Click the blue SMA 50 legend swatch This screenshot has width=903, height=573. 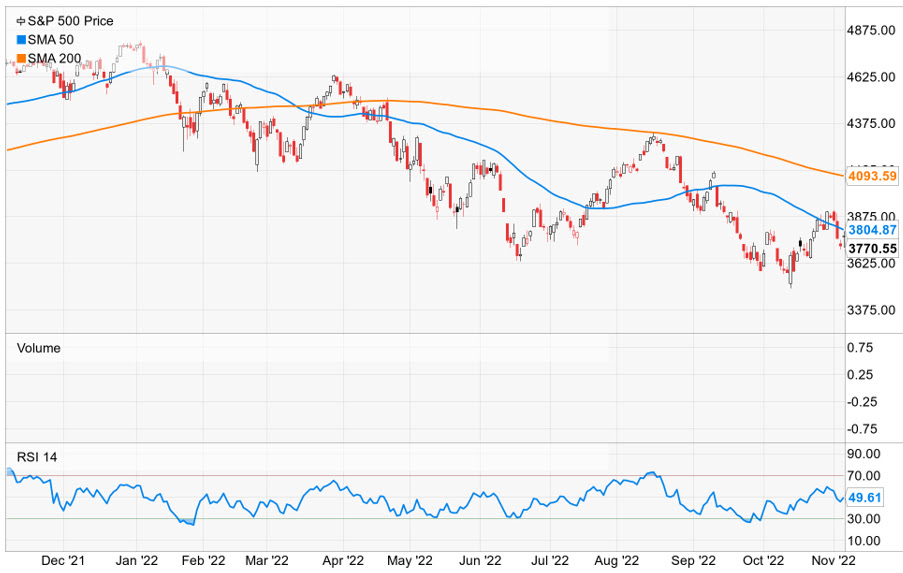tap(21, 40)
